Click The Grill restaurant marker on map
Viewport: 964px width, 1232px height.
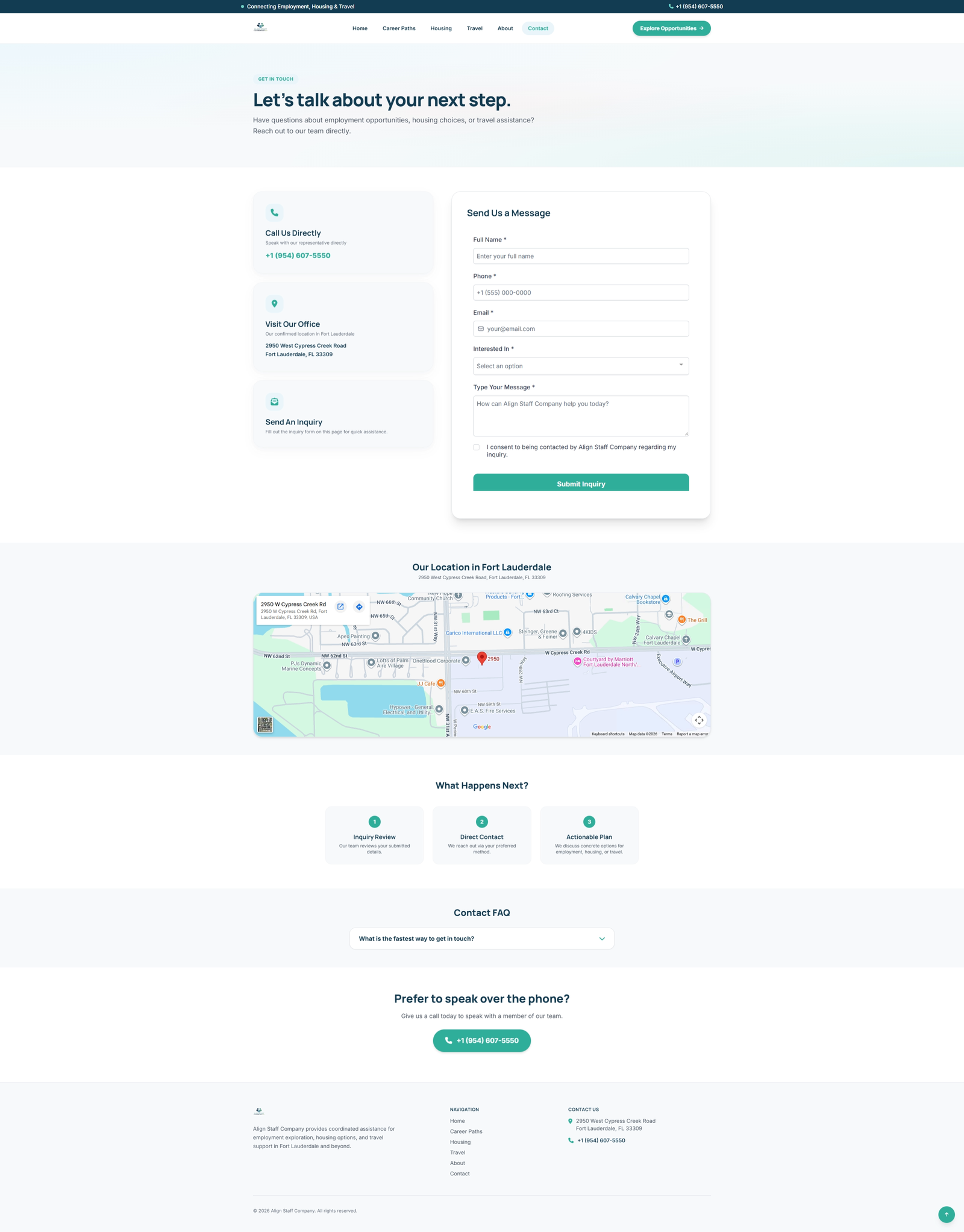click(682, 620)
